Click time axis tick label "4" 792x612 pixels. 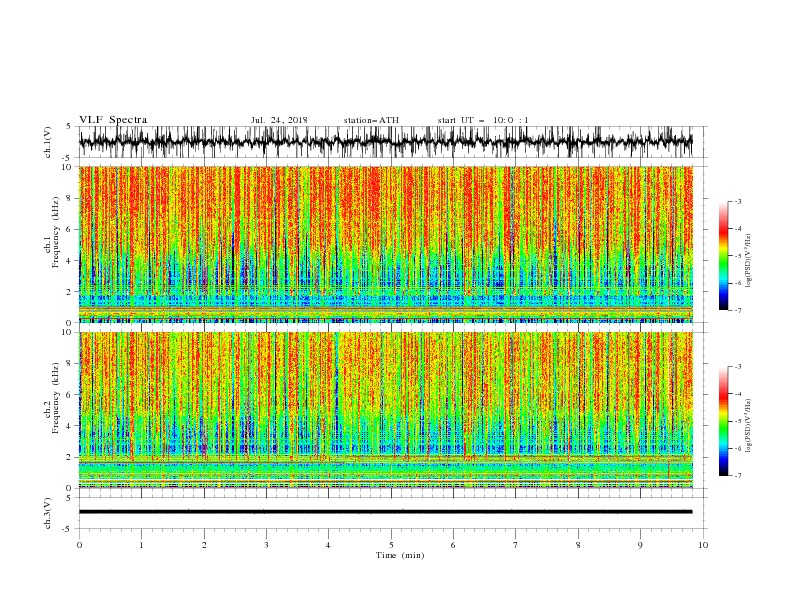tap(329, 545)
